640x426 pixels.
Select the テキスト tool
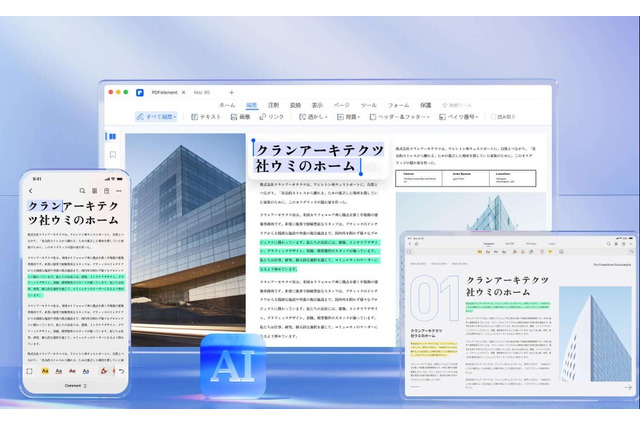pyautogui.click(x=206, y=117)
